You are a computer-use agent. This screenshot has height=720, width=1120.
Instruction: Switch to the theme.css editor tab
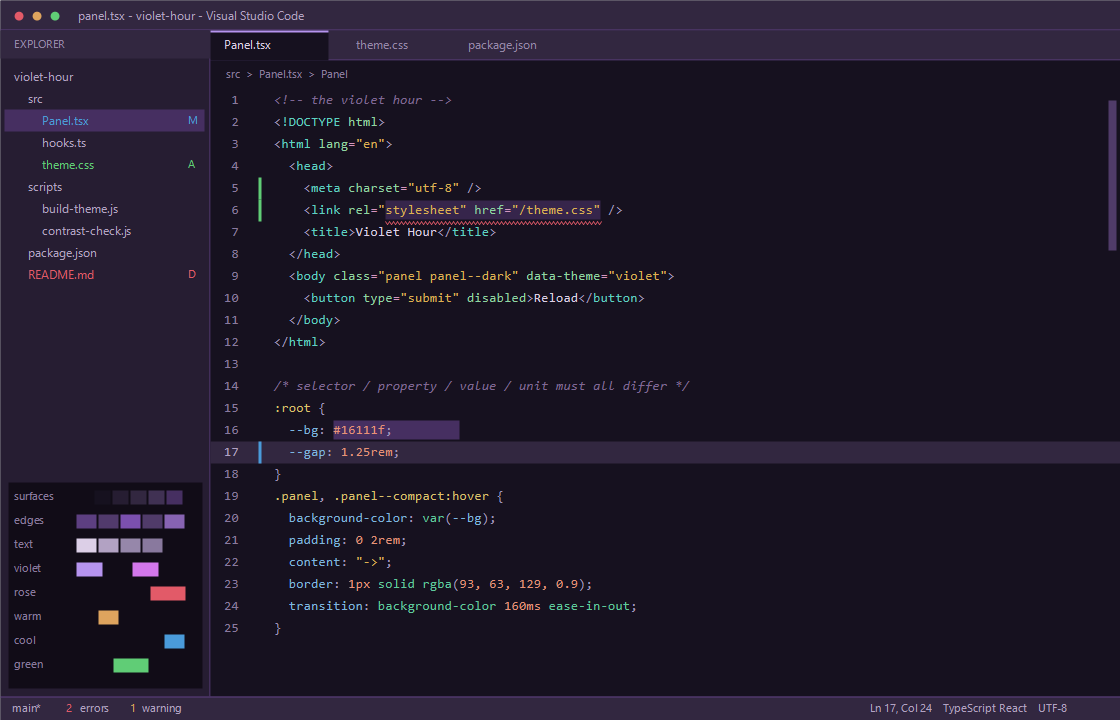click(381, 45)
